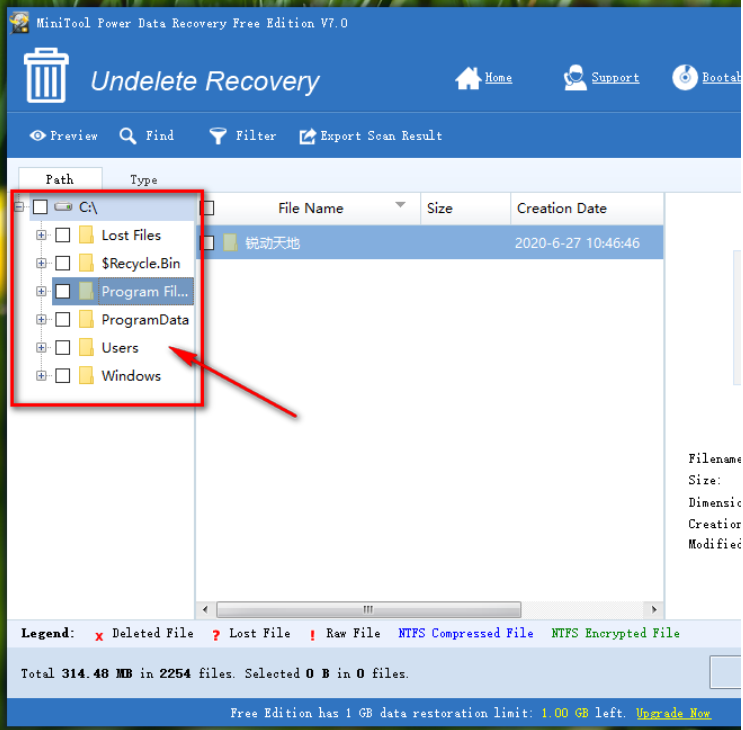
Task: Click the C:\ drive icon
Action: click(x=63, y=207)
